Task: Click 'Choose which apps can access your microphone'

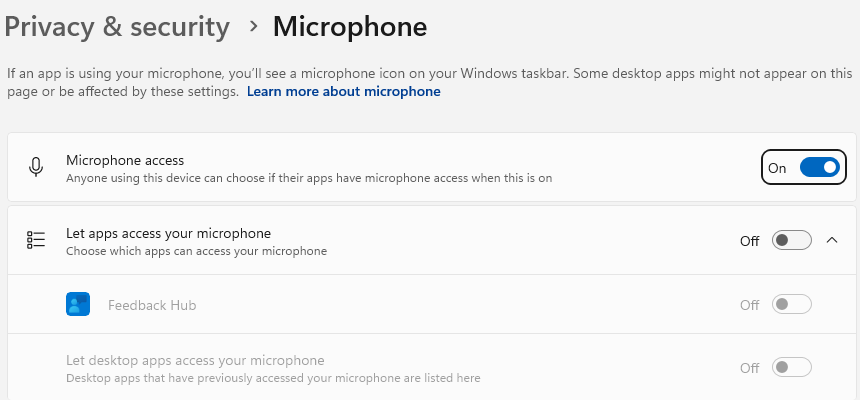Action: (196, 251)
